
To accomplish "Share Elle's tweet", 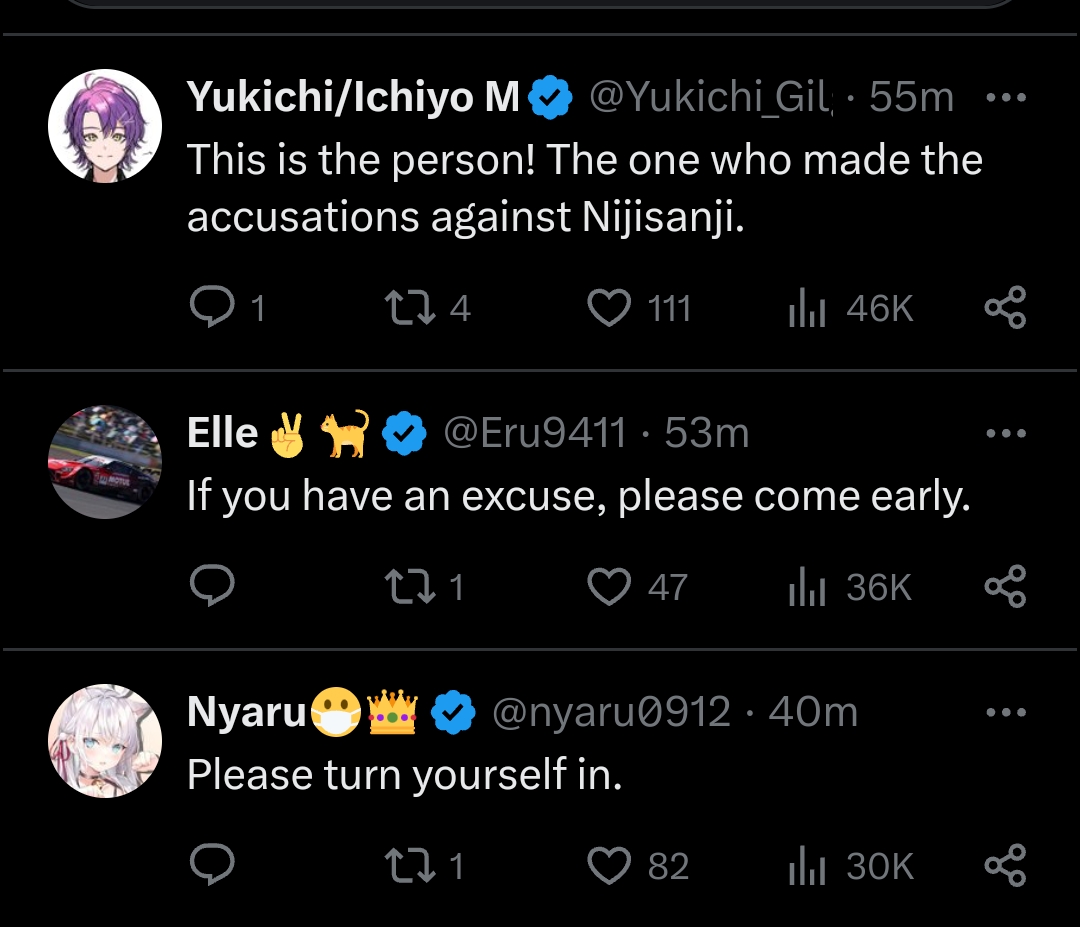I will coord(1005,587).
